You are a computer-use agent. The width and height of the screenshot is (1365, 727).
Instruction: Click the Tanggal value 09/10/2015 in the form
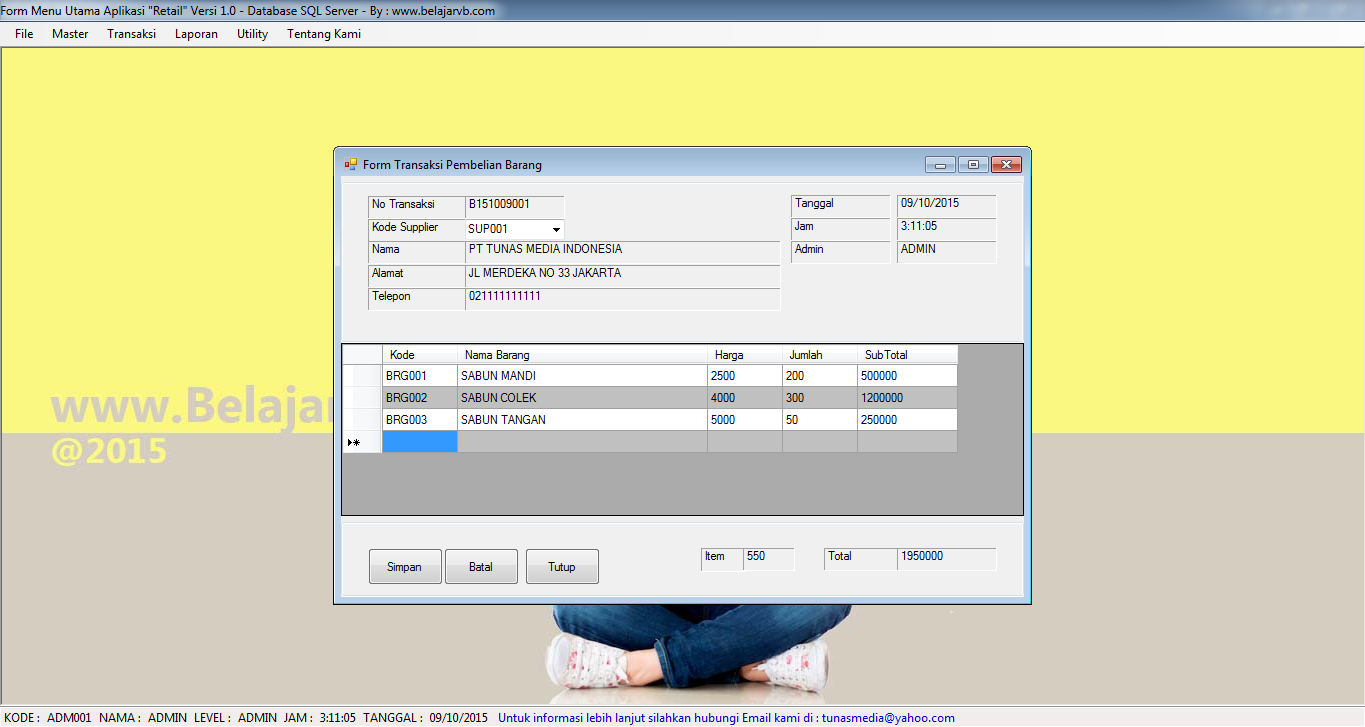click(946, 206)
